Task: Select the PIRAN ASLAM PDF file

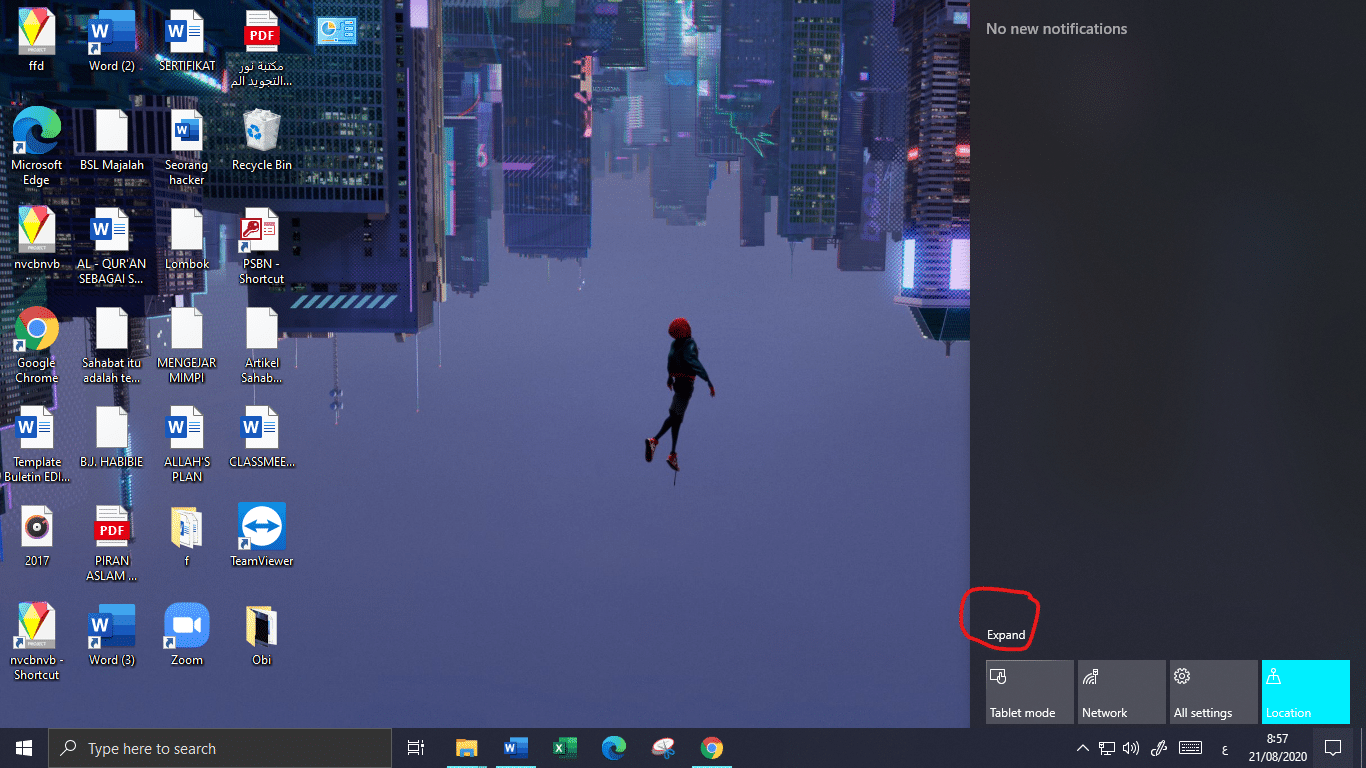Action: tap(111, 543)
